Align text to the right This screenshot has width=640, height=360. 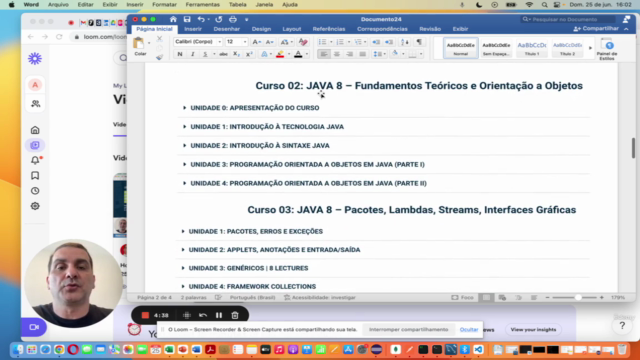(x=349, y=54)
